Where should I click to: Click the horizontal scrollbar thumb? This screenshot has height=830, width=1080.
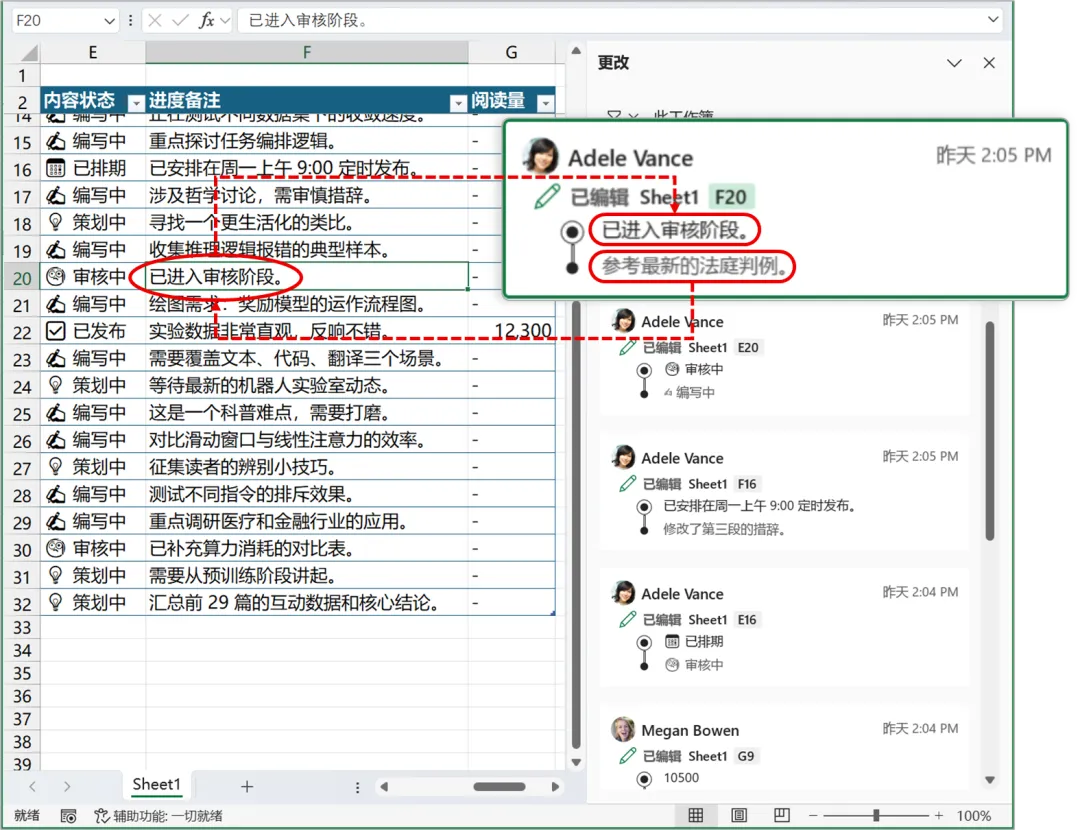coord(499,787)
